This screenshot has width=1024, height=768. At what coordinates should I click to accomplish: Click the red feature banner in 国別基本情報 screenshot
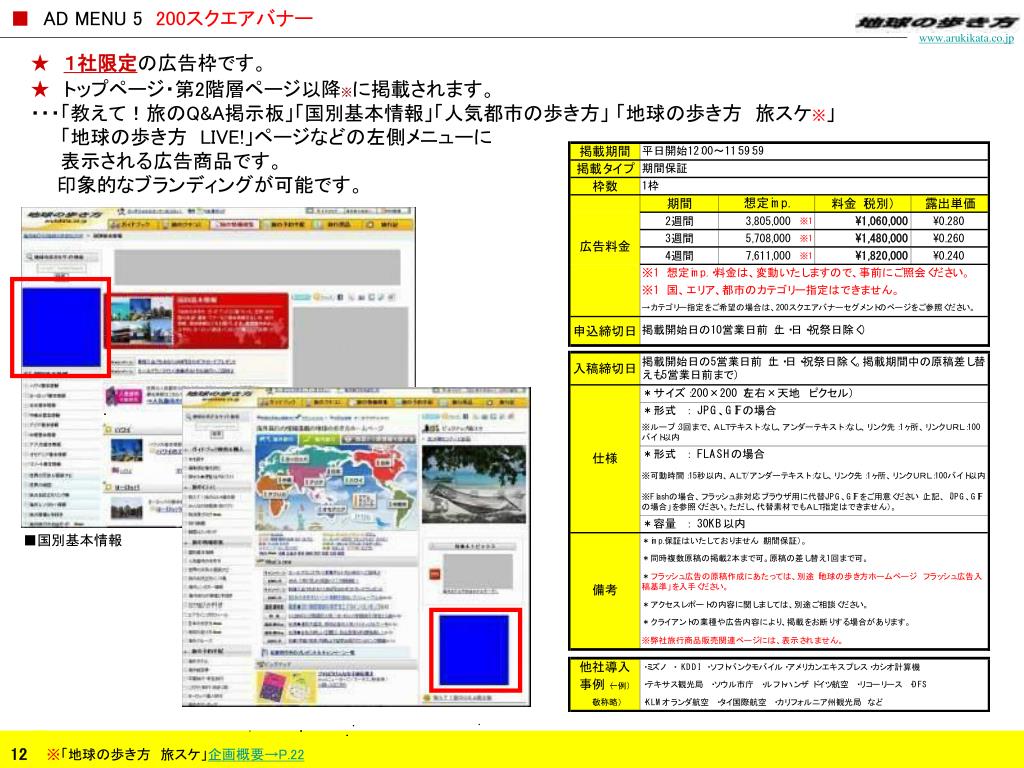pyautogui.click(x=197, y=320)
